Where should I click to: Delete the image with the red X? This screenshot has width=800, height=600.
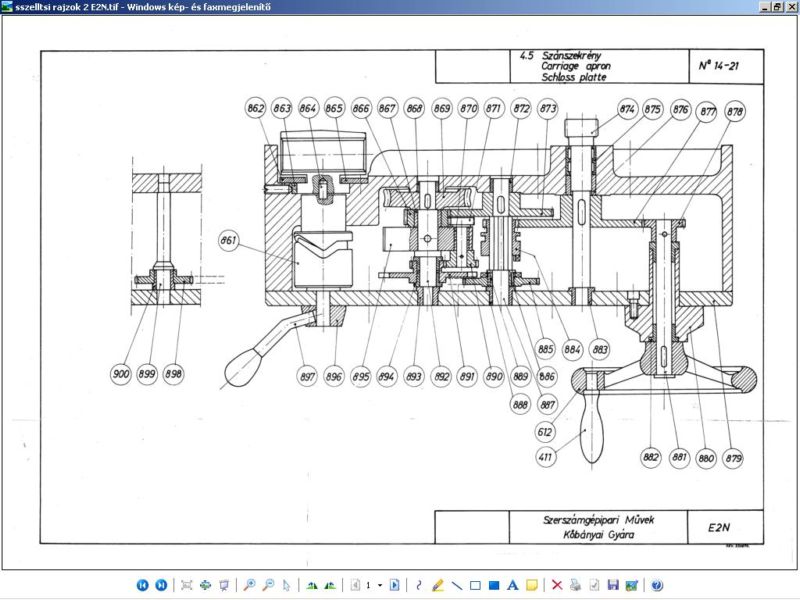pyautogui.click(x=557, y=585)
